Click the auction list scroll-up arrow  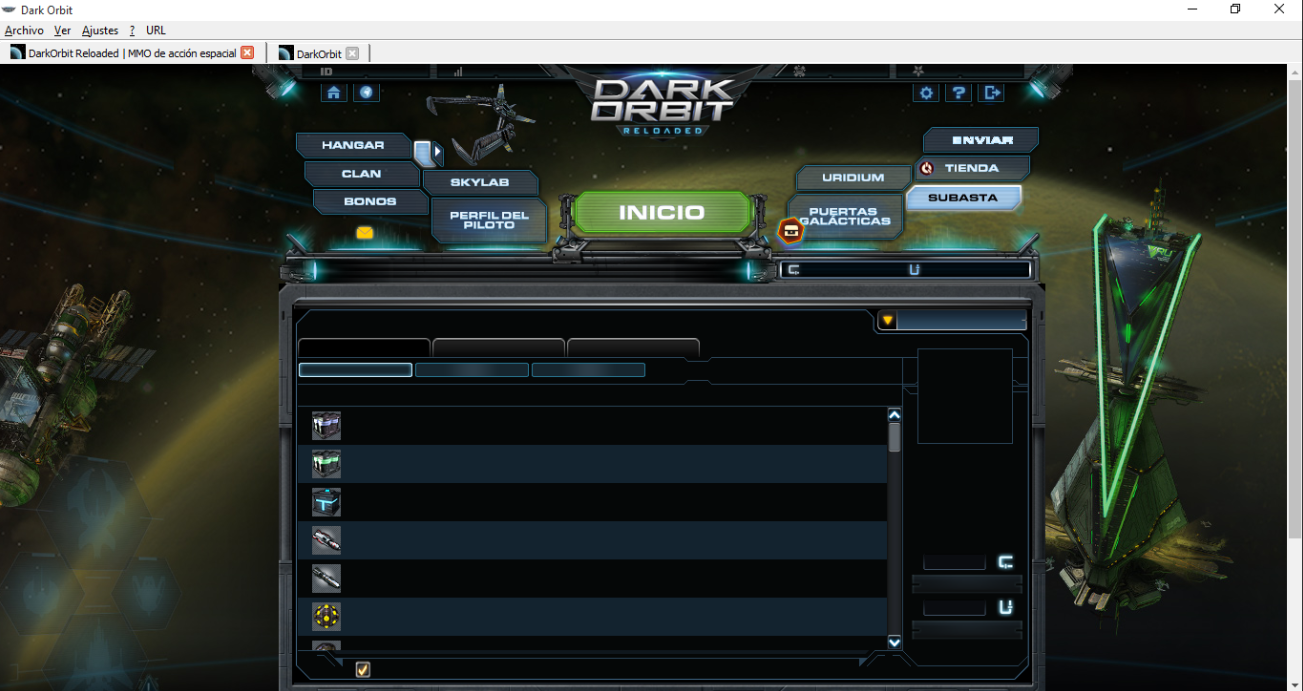(x=894, y=414)
